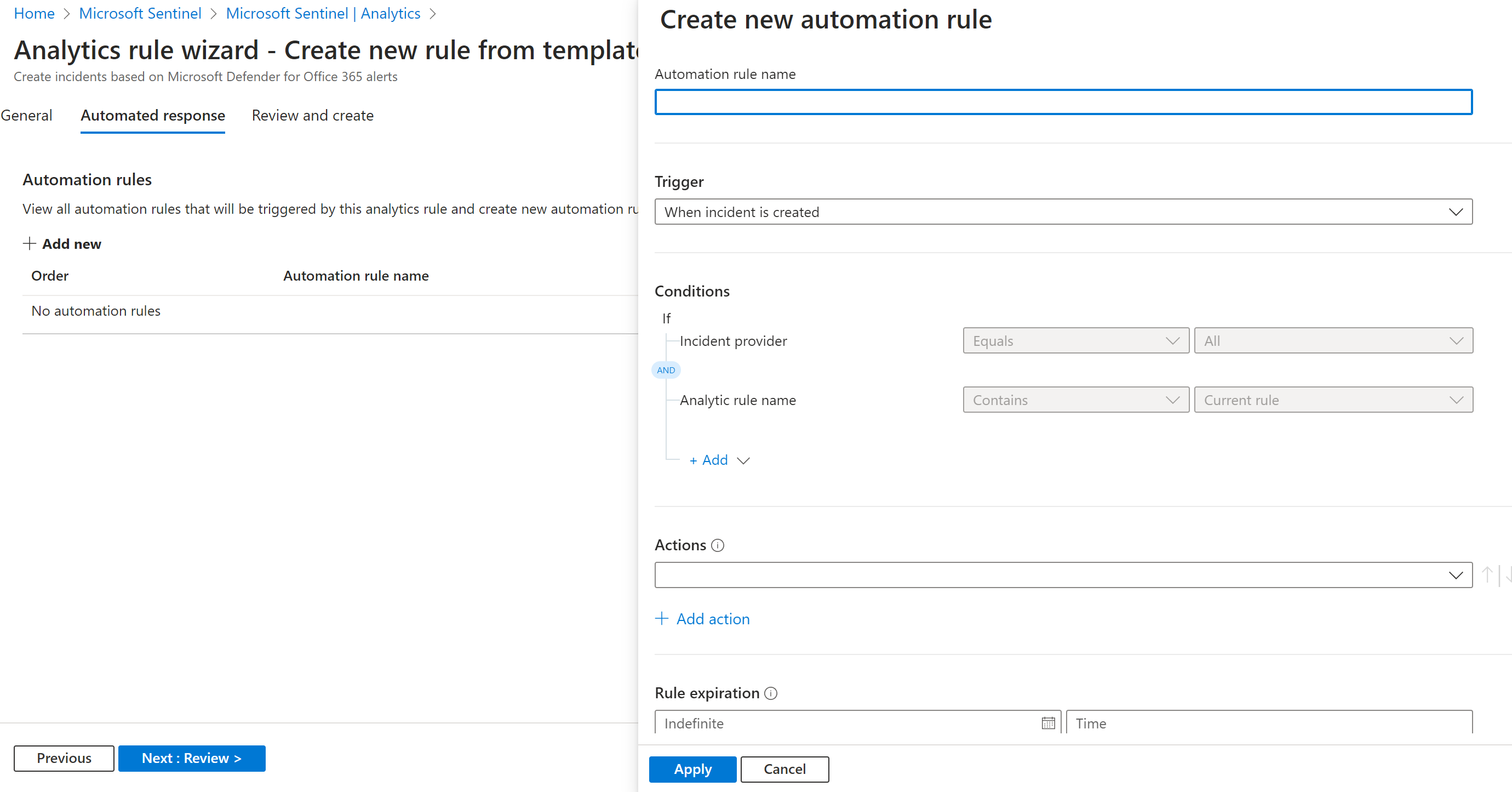Click the Rule expiration info icon

(771, 693)
